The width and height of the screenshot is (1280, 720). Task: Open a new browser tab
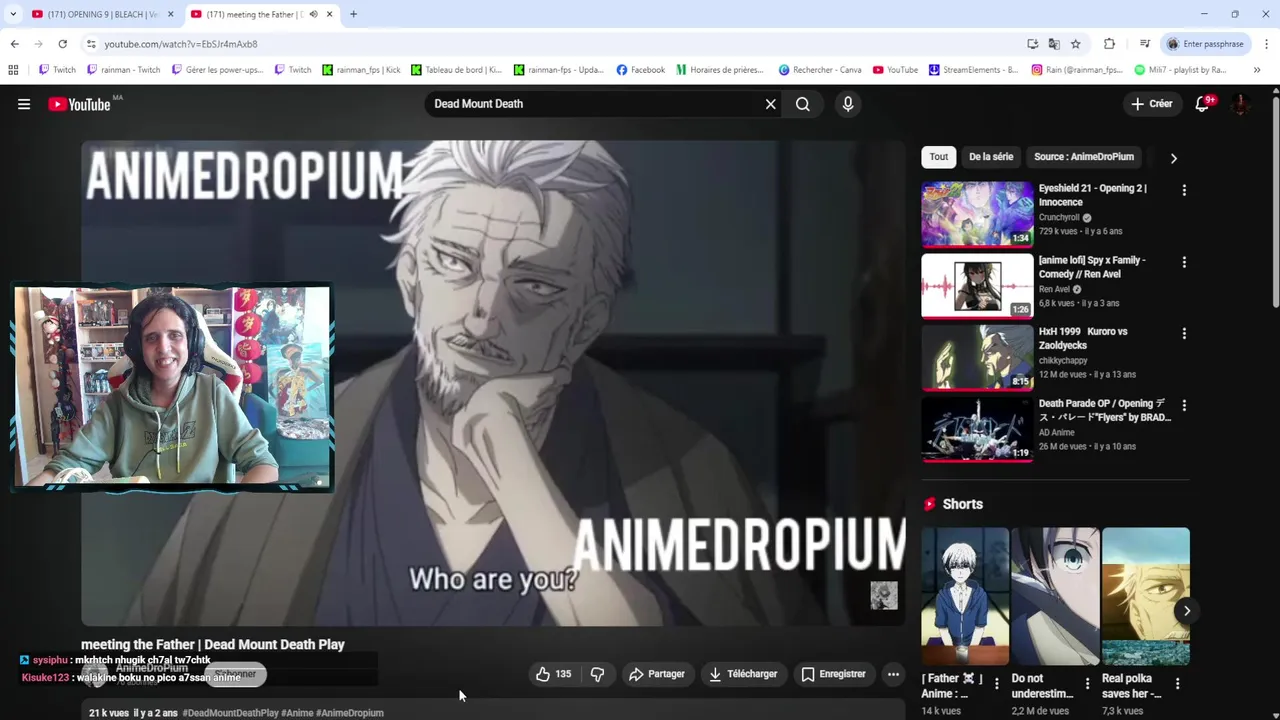(353, 14)
